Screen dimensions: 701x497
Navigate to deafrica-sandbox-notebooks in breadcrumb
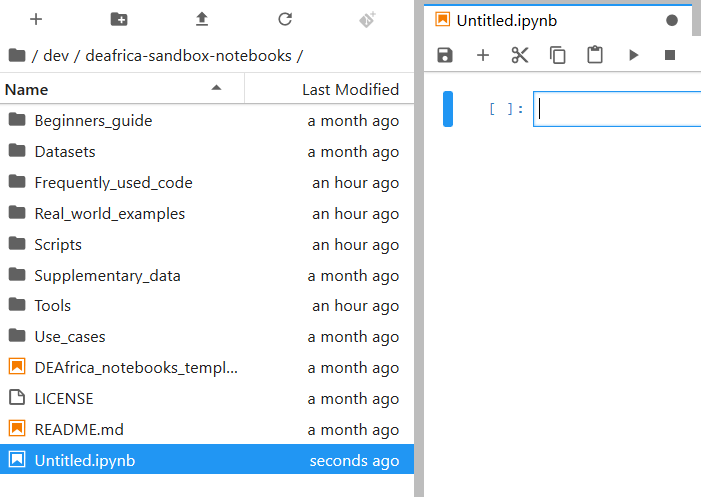[188, 56]
